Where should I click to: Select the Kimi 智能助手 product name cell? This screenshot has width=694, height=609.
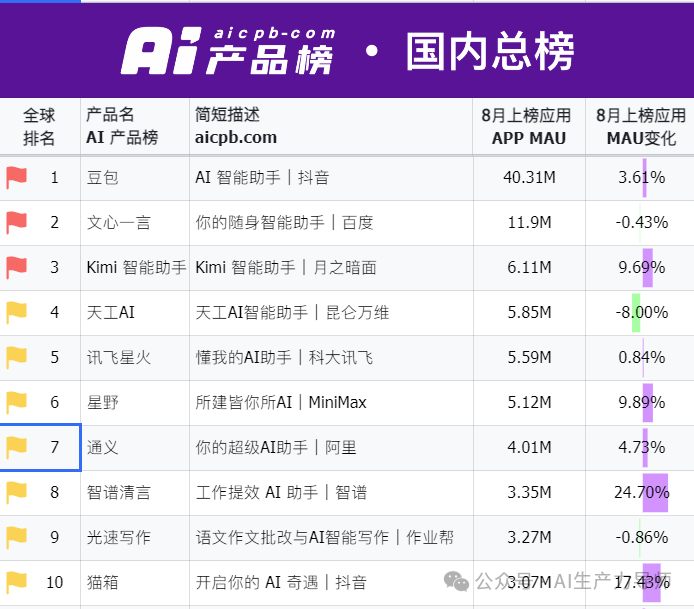tap(135, 268)
